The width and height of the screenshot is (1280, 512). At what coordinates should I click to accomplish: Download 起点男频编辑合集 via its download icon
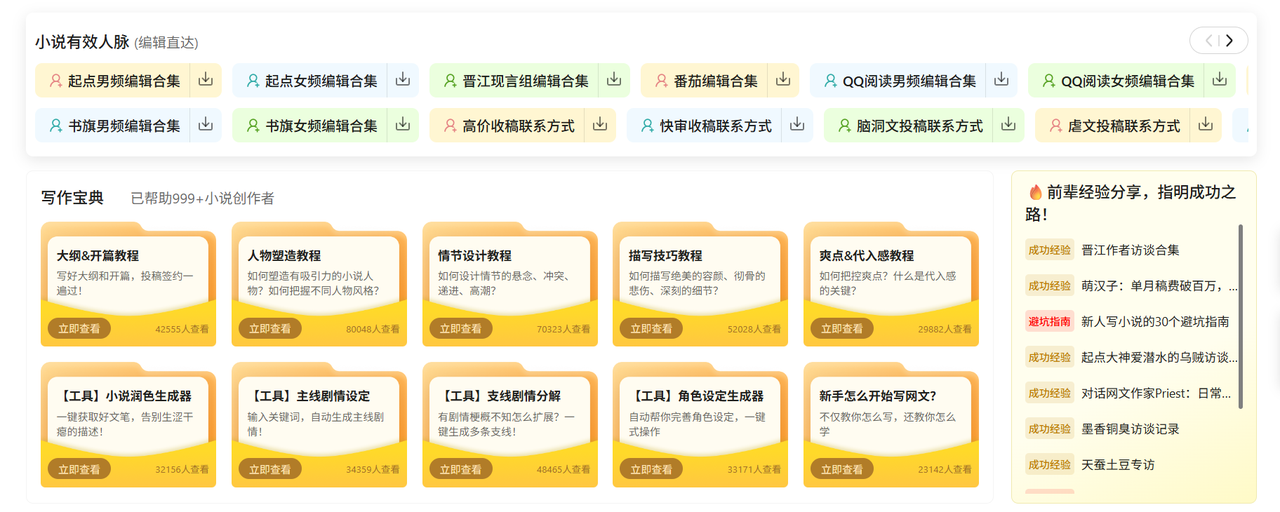click(x=205, y=80)
